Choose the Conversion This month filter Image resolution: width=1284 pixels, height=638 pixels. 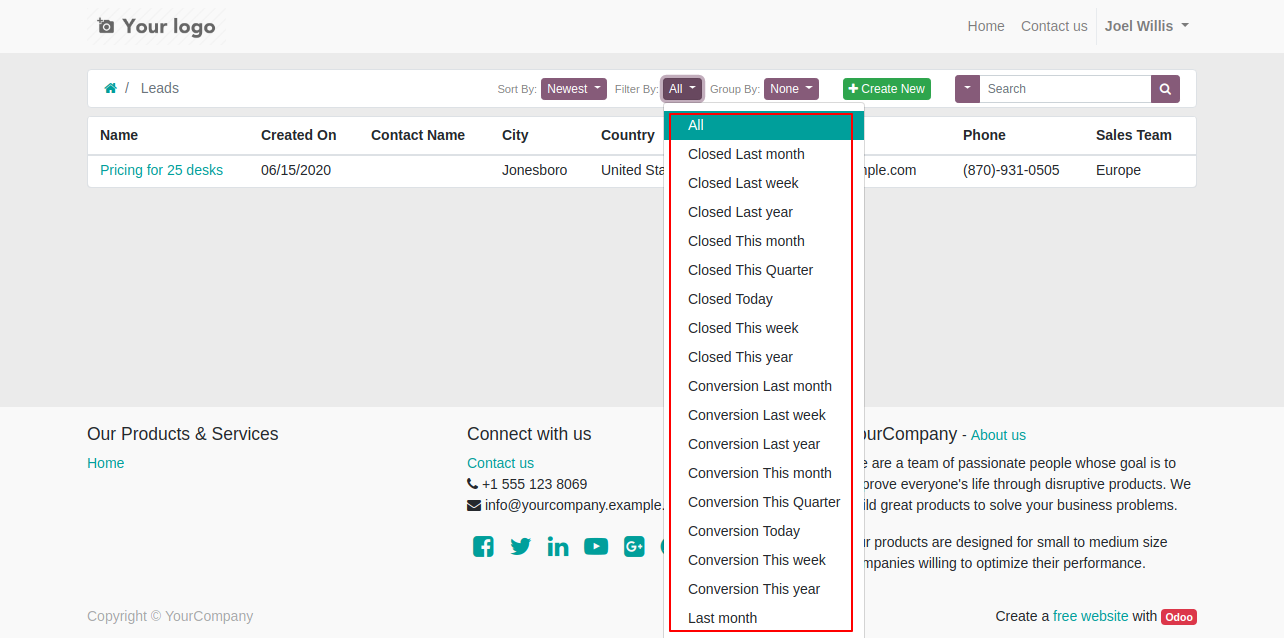click(x=764, y=473)
